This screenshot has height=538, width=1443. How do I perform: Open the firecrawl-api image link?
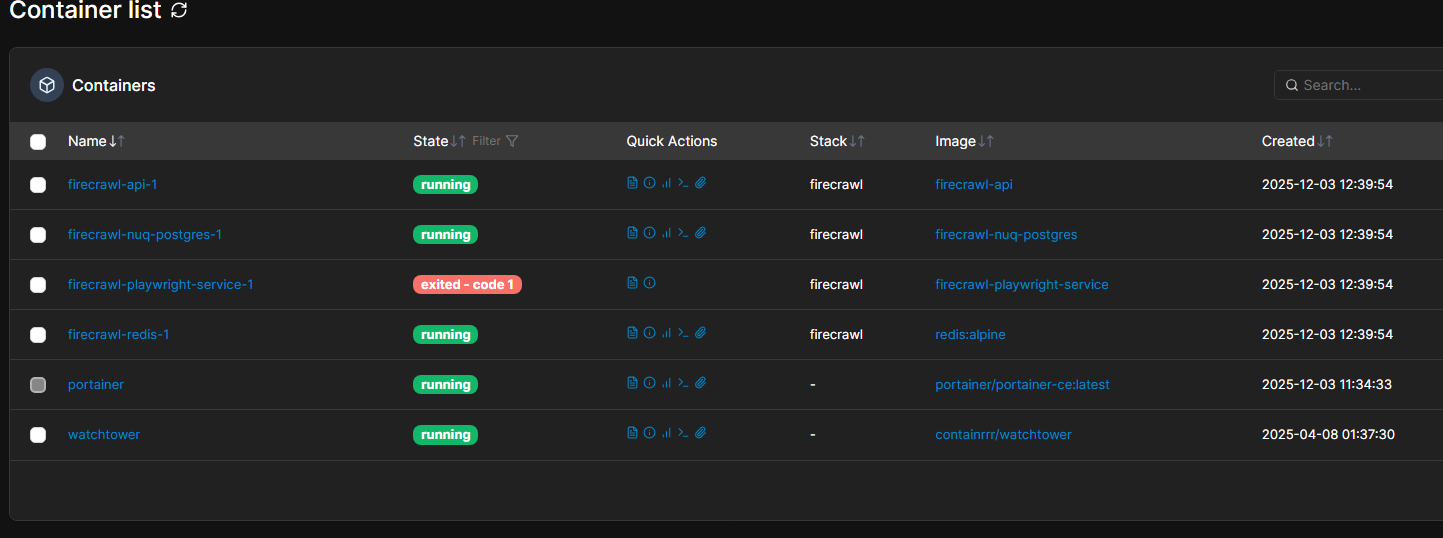coord(974,184)
